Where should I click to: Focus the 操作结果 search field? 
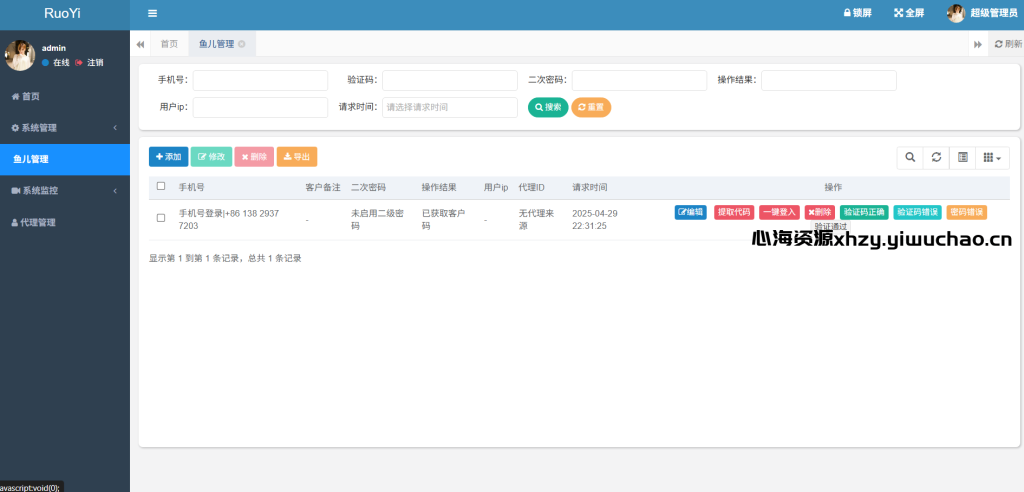tap(829, 80)
